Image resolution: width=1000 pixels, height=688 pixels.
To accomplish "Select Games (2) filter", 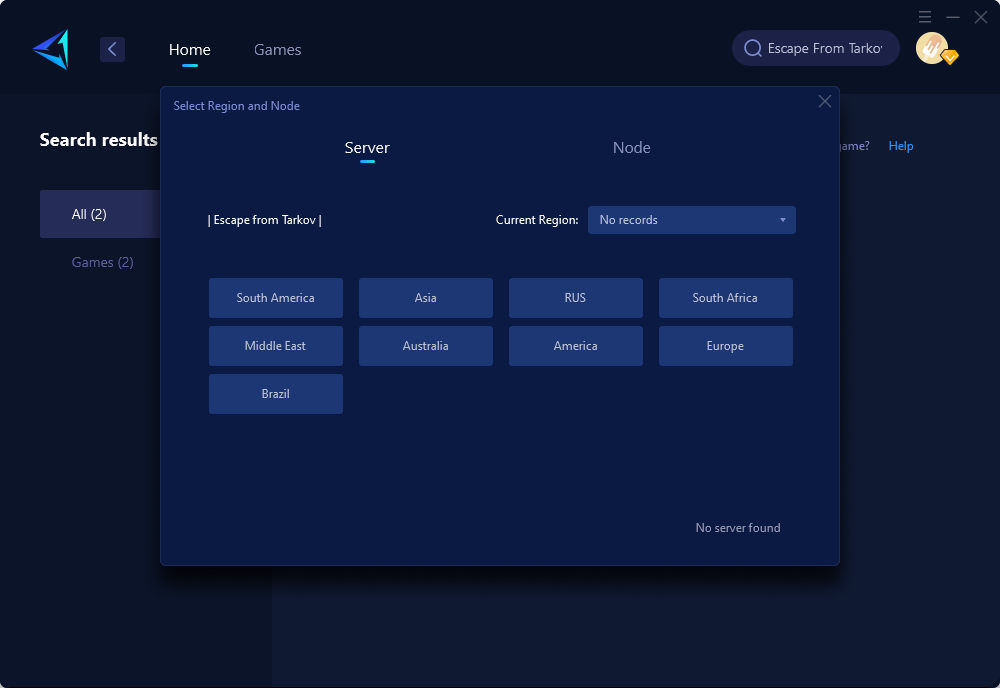I will 102,262.
